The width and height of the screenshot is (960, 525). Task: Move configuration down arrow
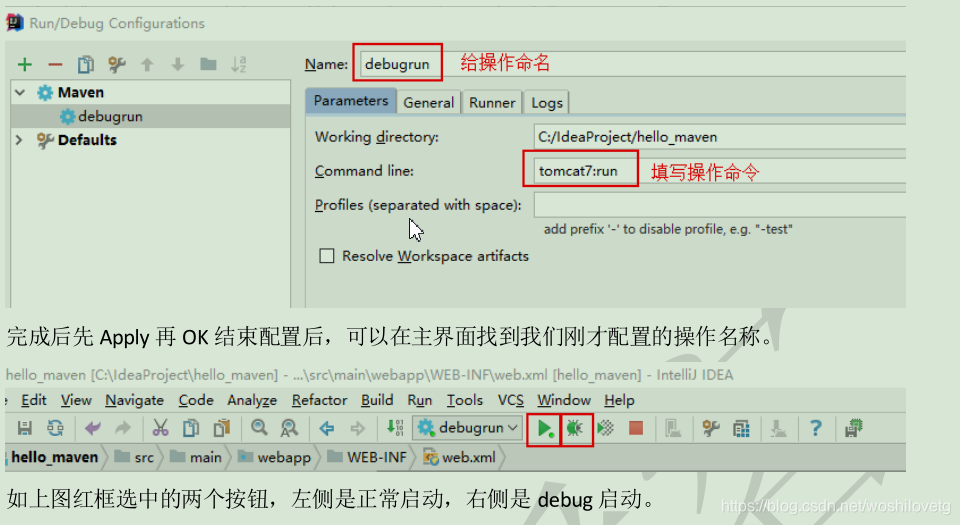pos(178,64)
